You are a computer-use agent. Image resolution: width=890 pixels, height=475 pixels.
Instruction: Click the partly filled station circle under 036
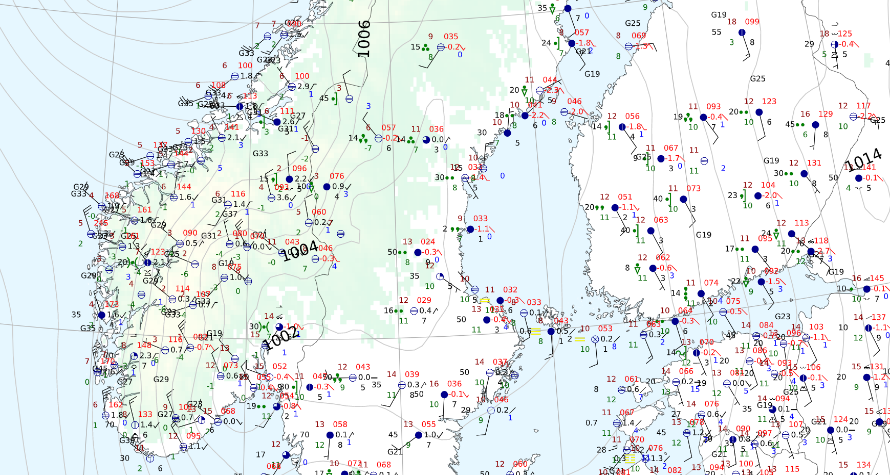pos(428,141)
